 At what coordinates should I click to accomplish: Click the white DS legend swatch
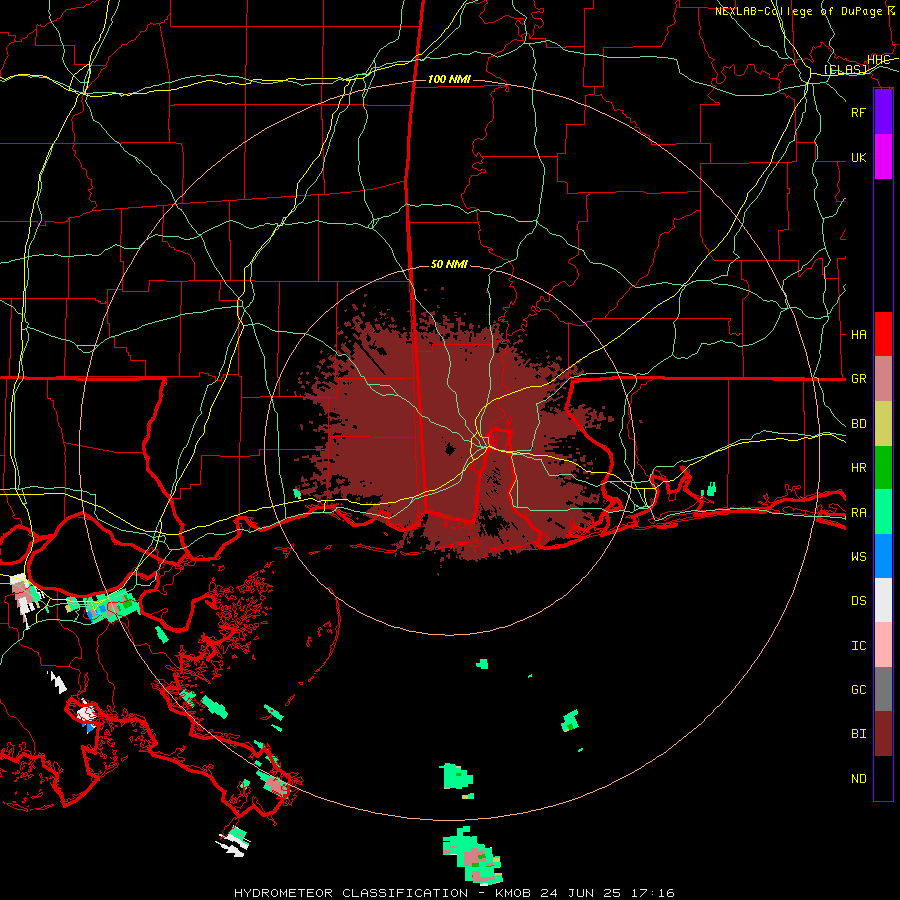(x=883, y=600)
